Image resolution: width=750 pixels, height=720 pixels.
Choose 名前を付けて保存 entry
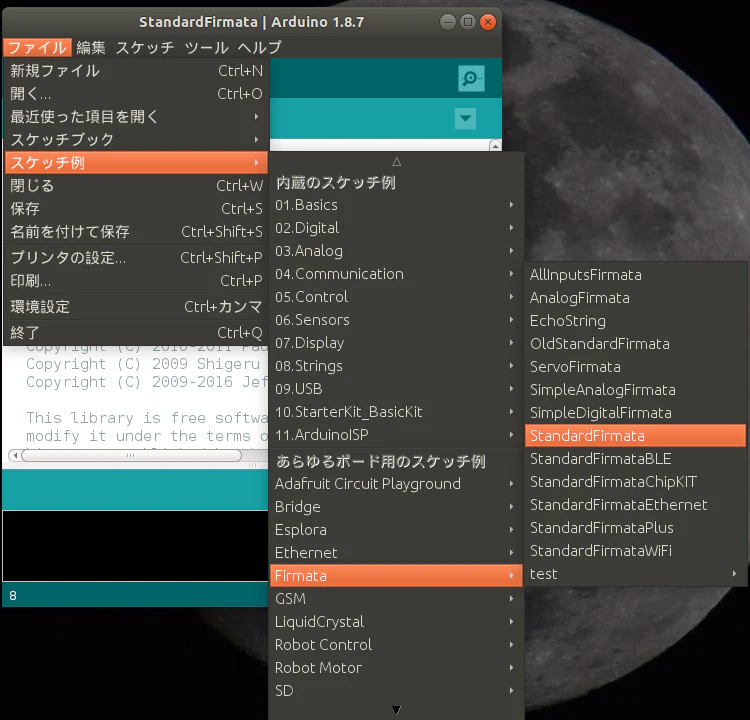pos(136,232)
